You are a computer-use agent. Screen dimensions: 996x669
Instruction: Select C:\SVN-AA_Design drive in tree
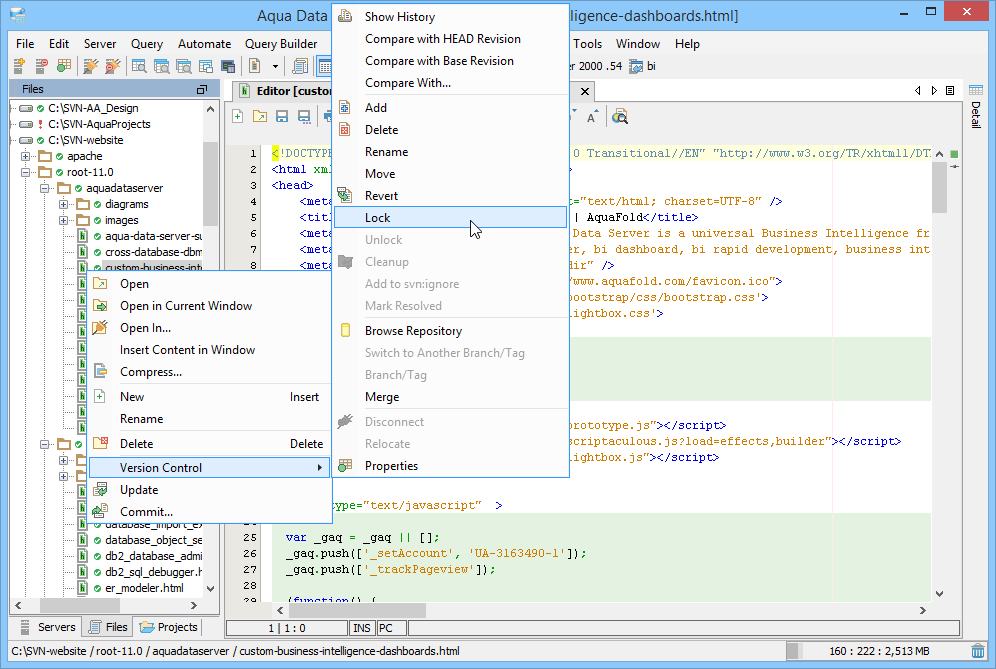tap(93, 108)
